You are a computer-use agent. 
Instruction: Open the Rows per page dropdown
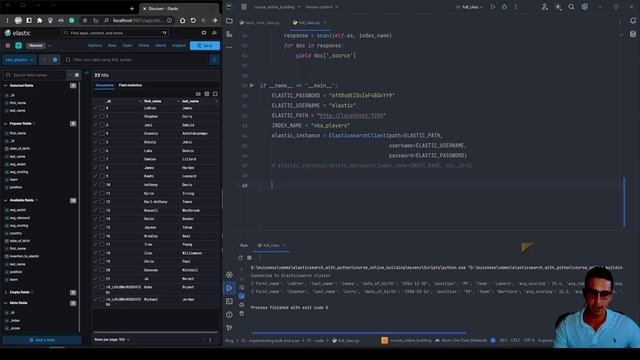(112, 340)
